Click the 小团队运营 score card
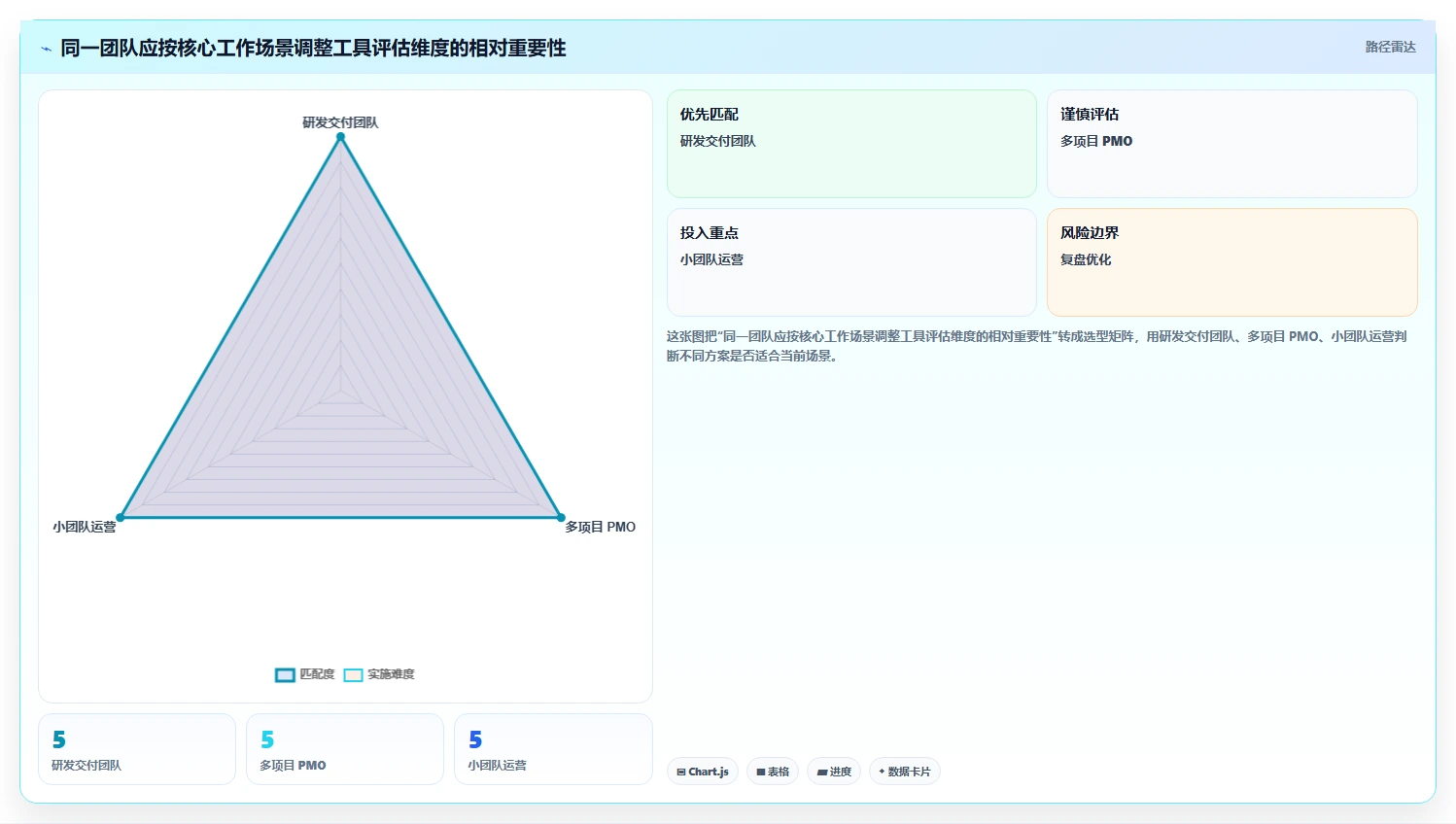 (x=553, y=749)
